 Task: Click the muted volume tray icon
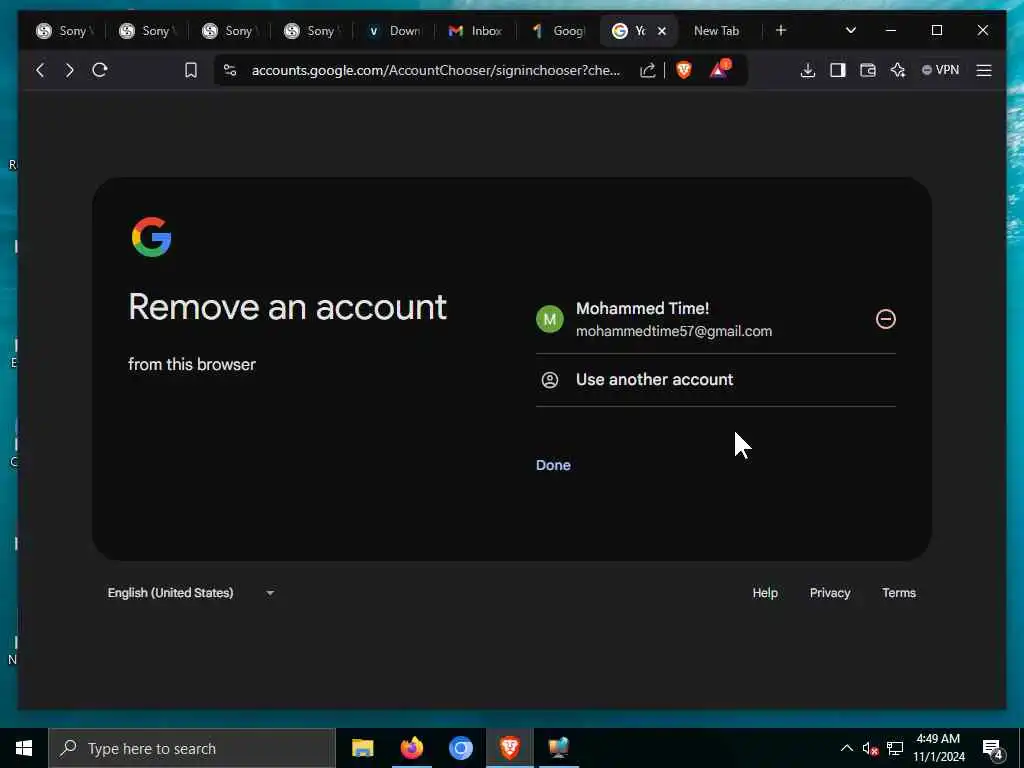click(870, 749)
